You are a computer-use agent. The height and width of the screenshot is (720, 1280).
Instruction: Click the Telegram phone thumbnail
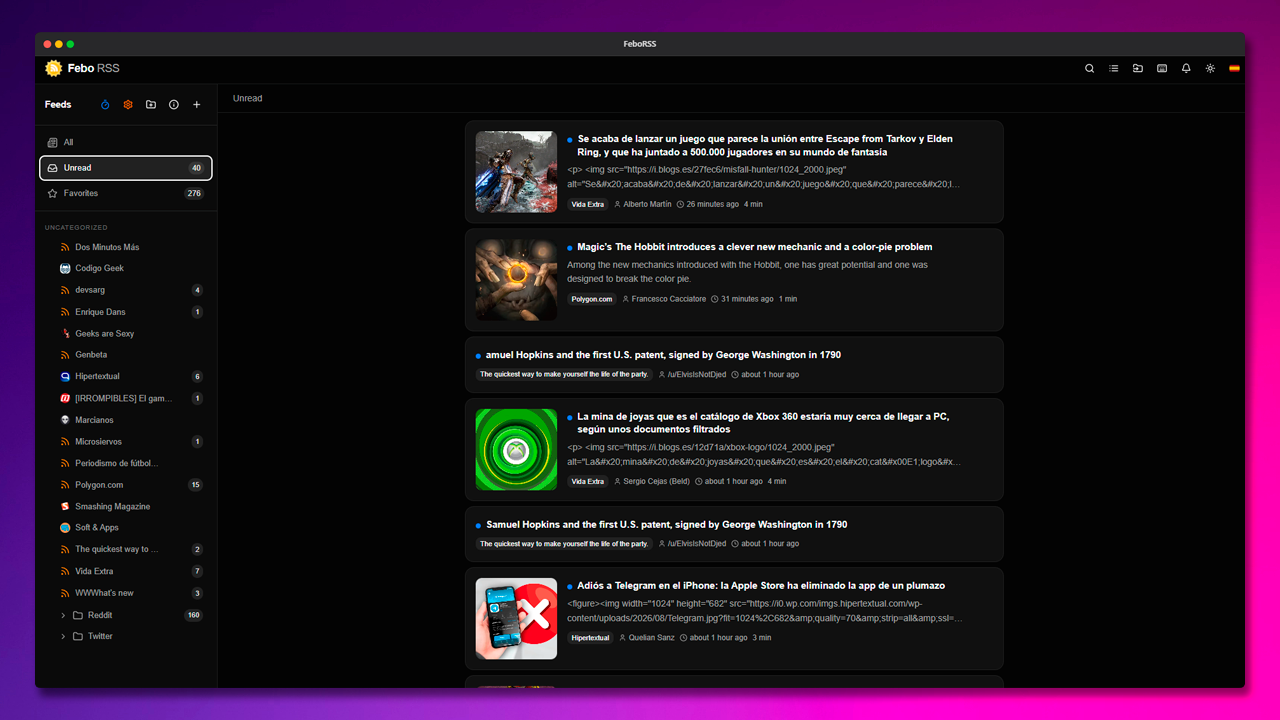pos(516,619)
